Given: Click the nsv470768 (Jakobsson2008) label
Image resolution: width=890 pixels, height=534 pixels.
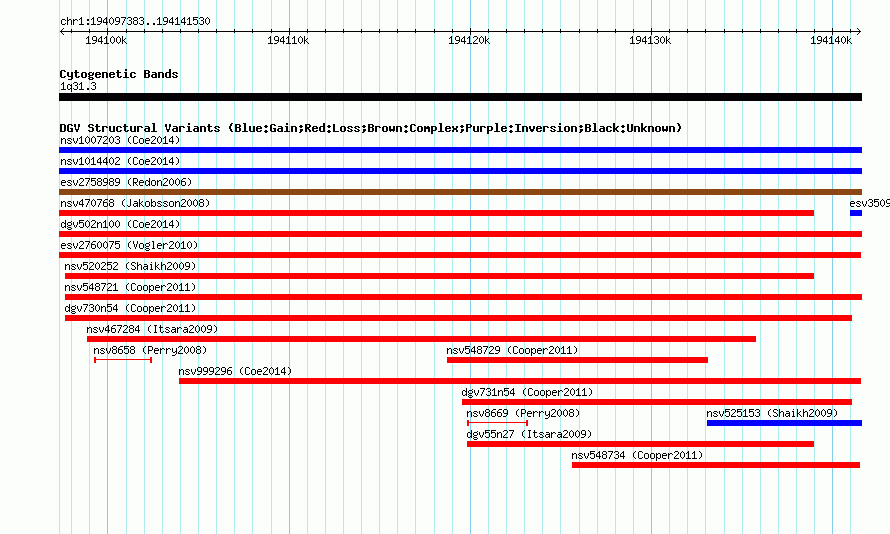Looking at the screenshot, I should tap(135, 203).
